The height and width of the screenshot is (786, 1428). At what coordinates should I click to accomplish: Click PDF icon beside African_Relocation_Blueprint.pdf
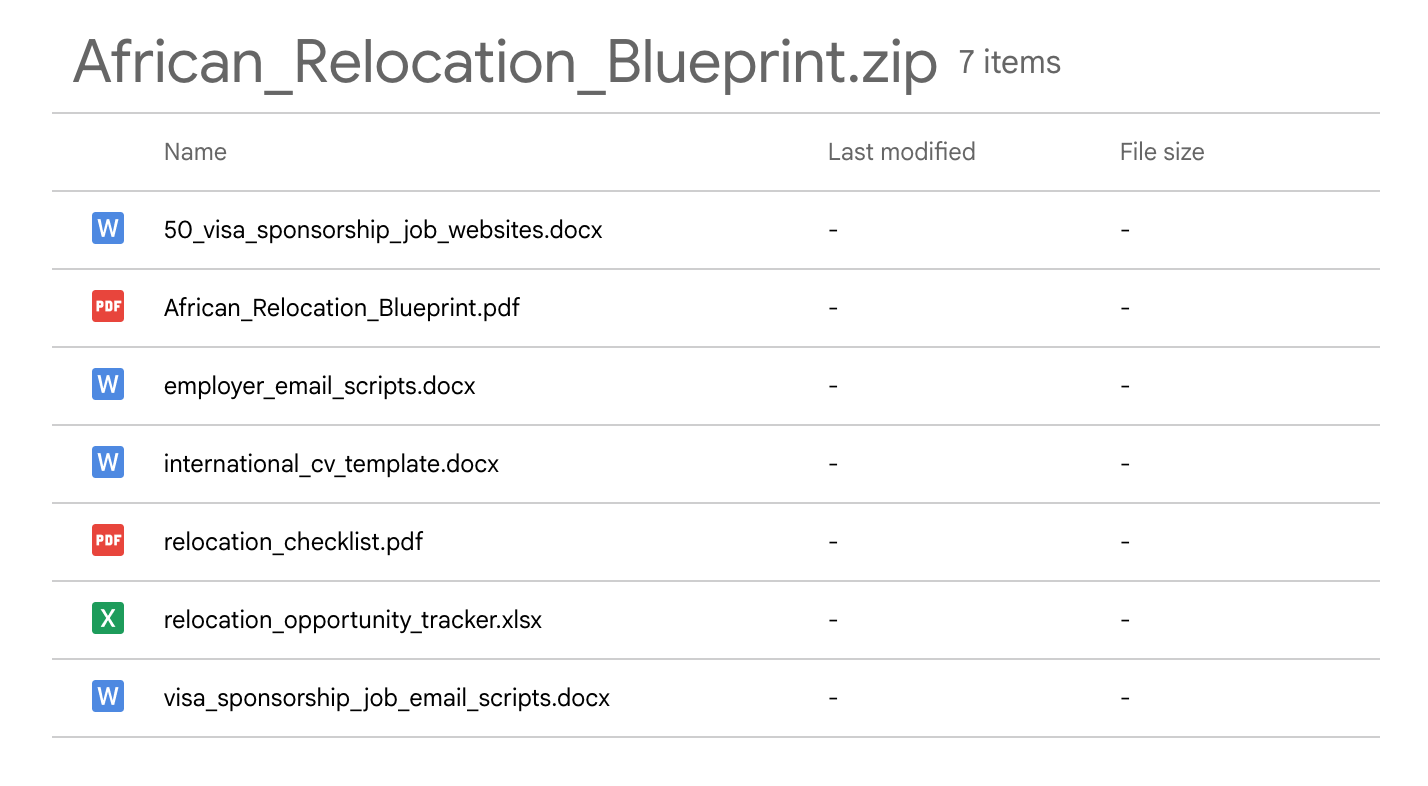pos(108,307)
